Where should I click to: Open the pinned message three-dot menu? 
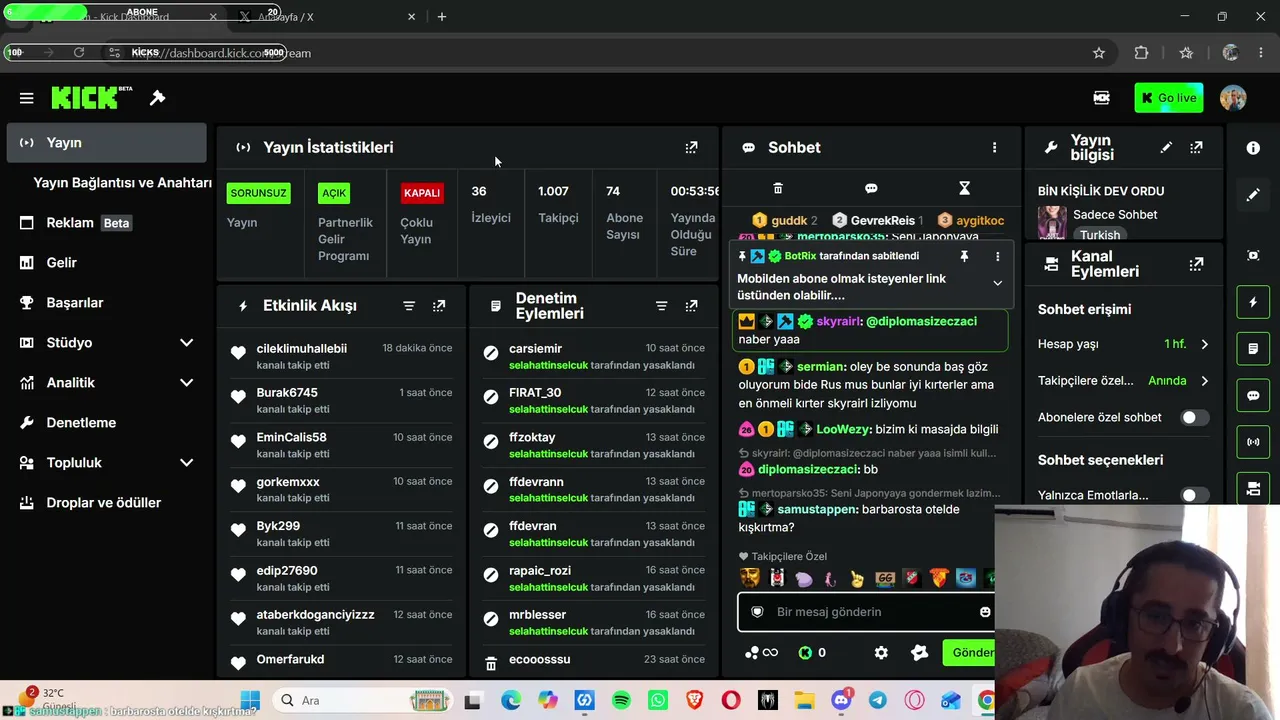[997, 256]
